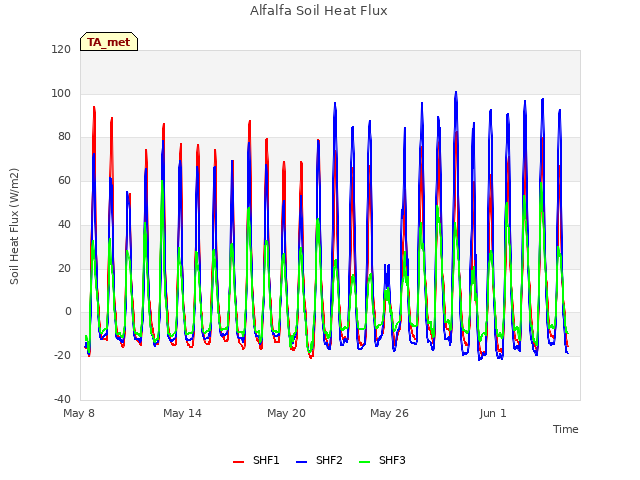
Task: Click the -20 y-axis tick label
Action: 62,356
